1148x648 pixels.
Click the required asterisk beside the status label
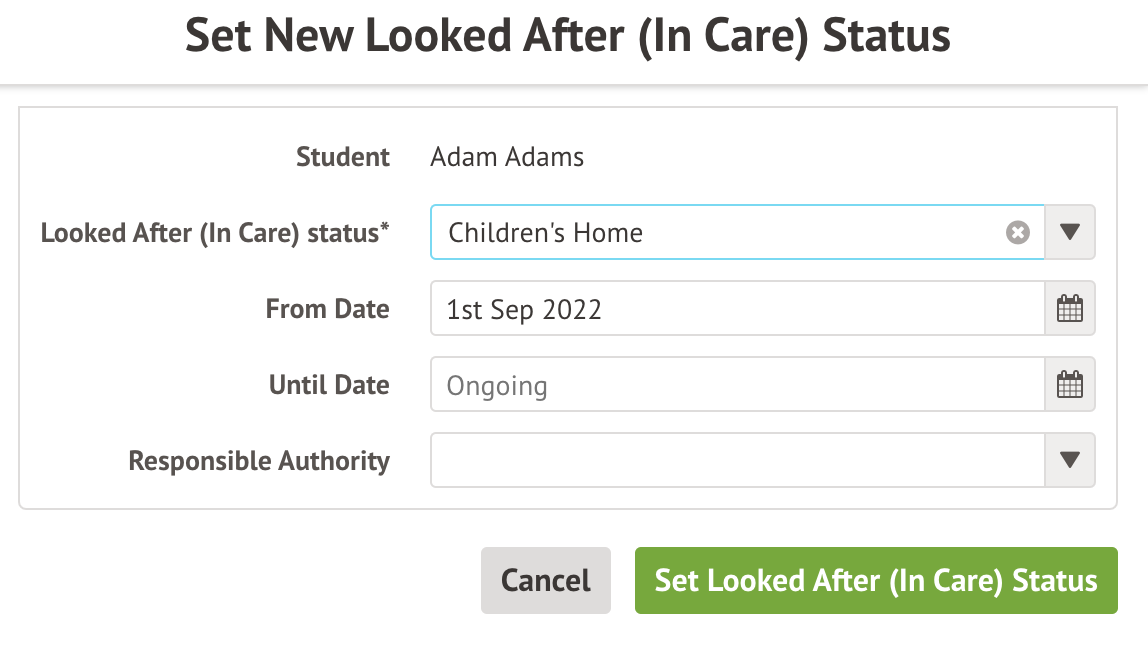[x=385, y=228]
